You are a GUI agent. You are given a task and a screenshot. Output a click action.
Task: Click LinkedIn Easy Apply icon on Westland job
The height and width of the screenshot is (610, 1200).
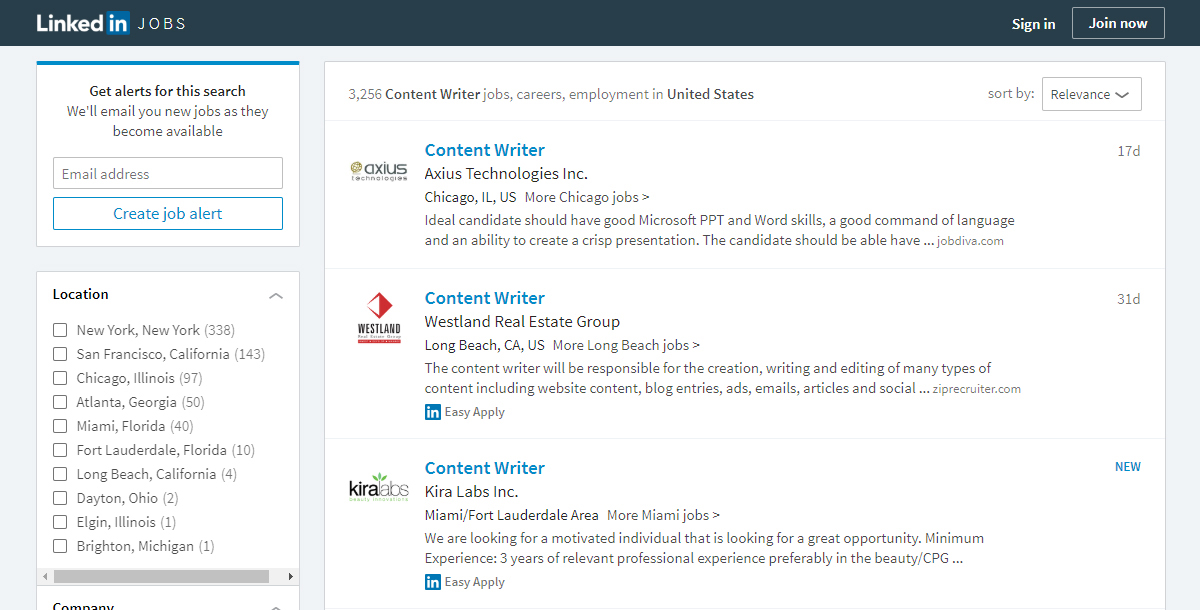[433, 412]
